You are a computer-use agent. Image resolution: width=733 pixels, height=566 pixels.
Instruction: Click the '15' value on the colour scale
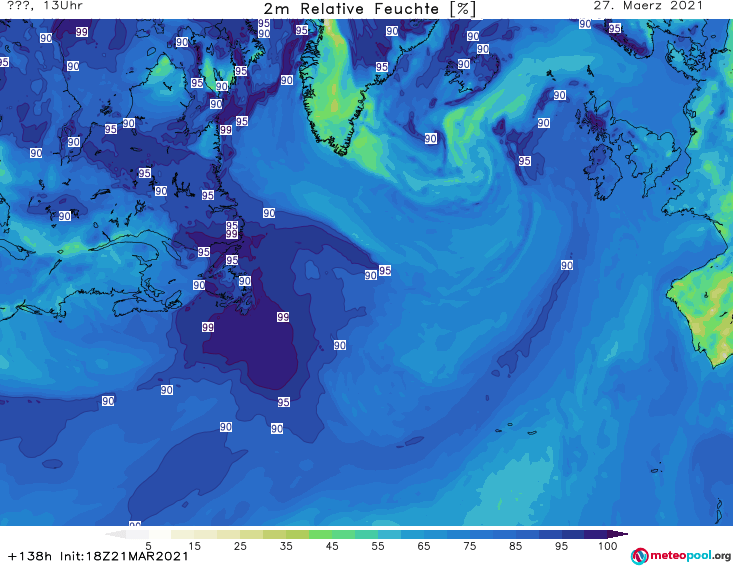[x=194, y=546]
